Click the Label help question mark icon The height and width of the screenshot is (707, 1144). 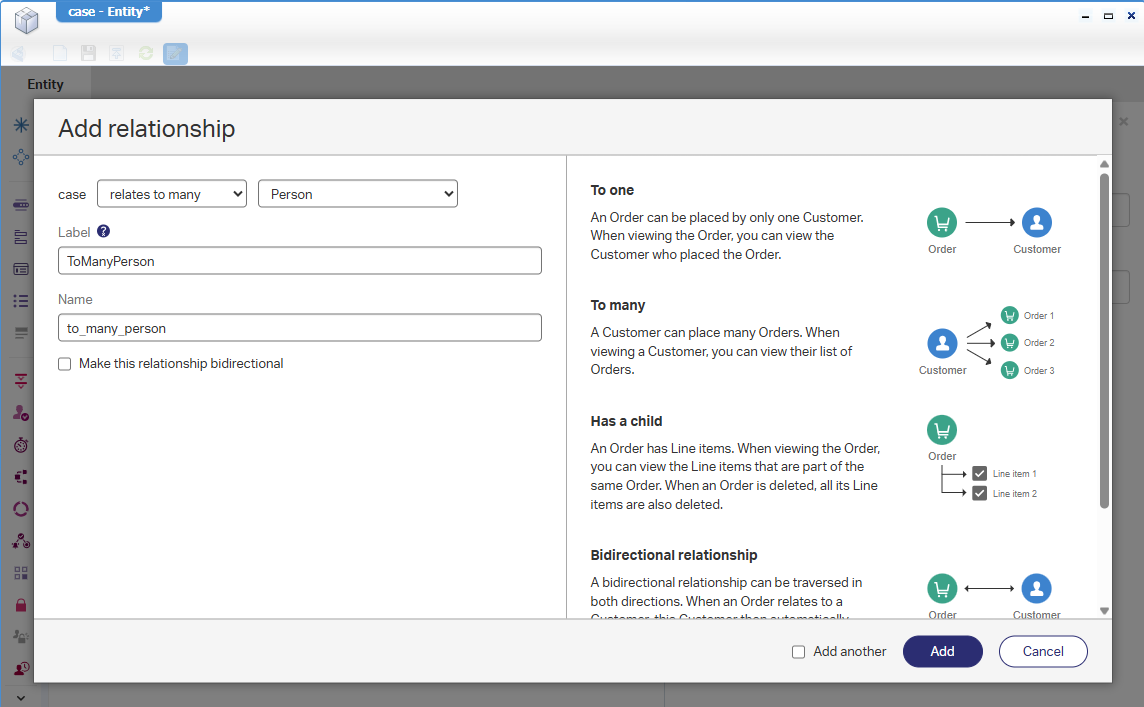tap(103, 232)
